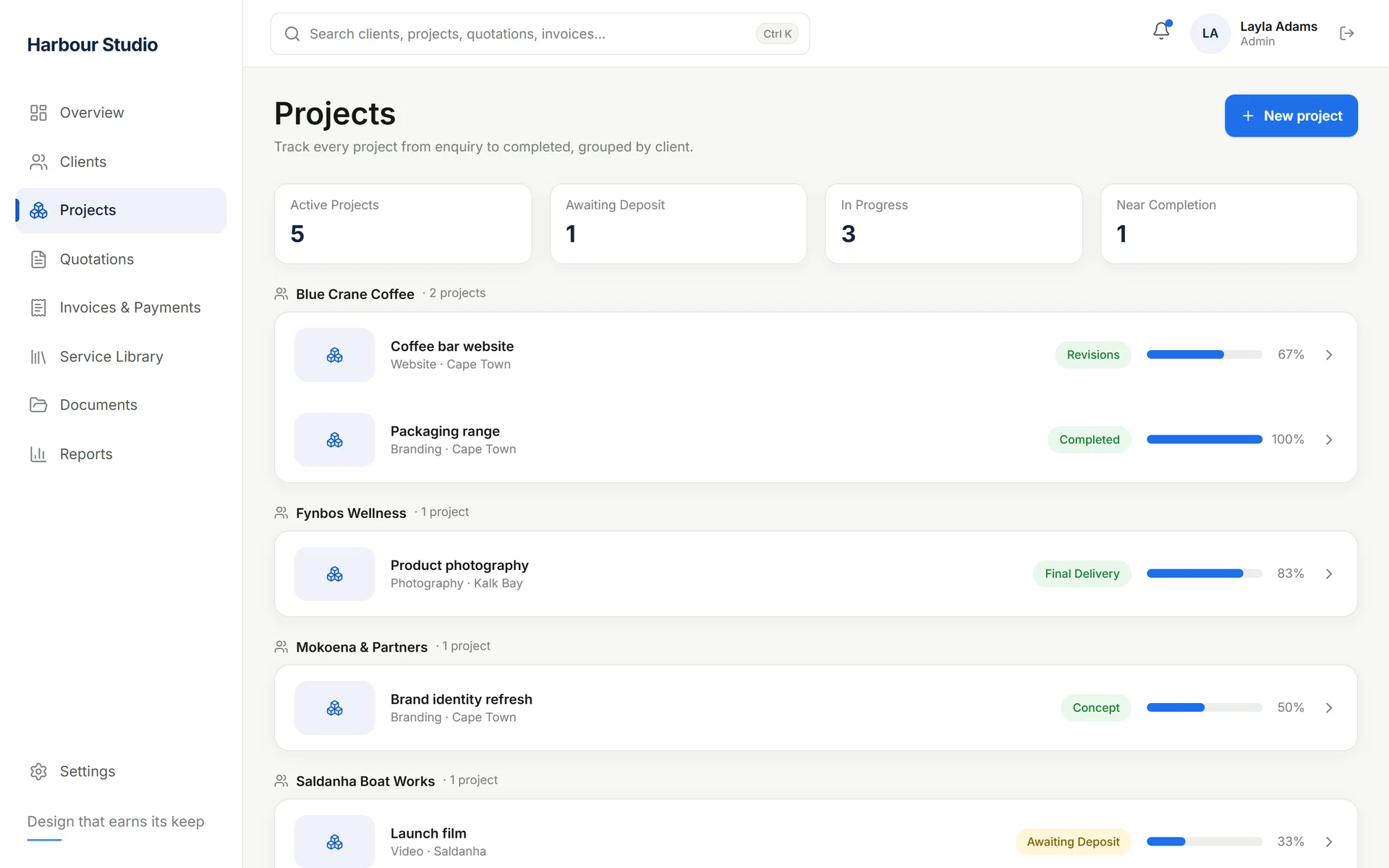Open the Service Library
The height and width of the screenshot is (868, 1389).
click(121, 357)
